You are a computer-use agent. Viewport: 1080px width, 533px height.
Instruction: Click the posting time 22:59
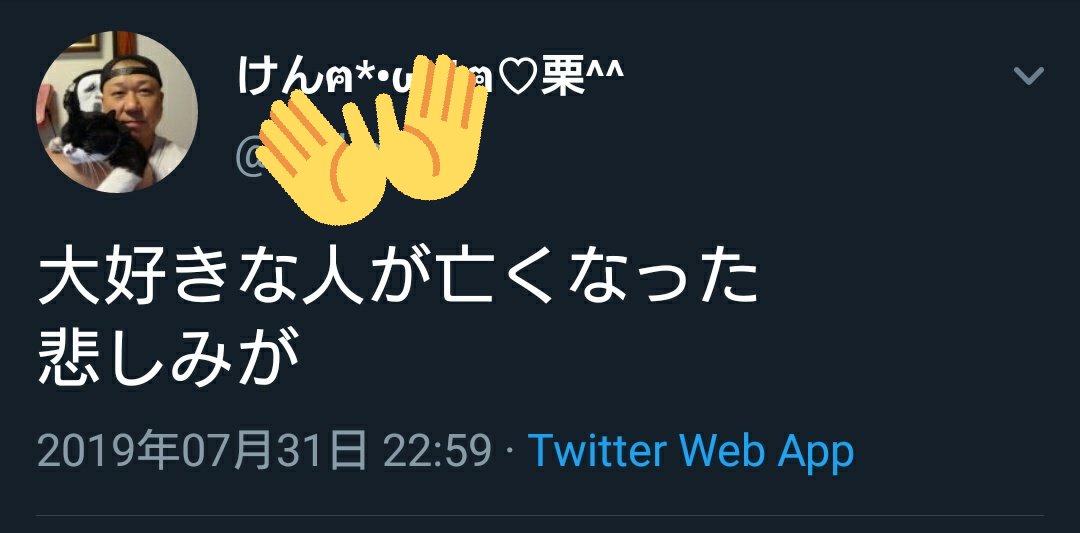click(x=437, y=452)
